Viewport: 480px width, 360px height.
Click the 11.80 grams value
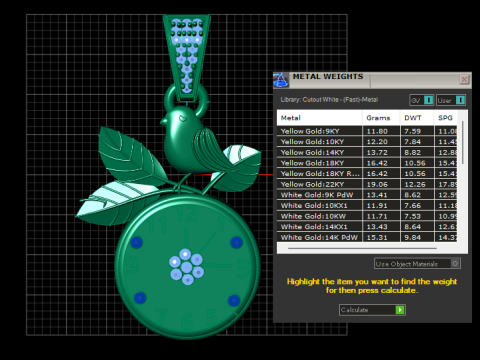[x=377, y=131]
